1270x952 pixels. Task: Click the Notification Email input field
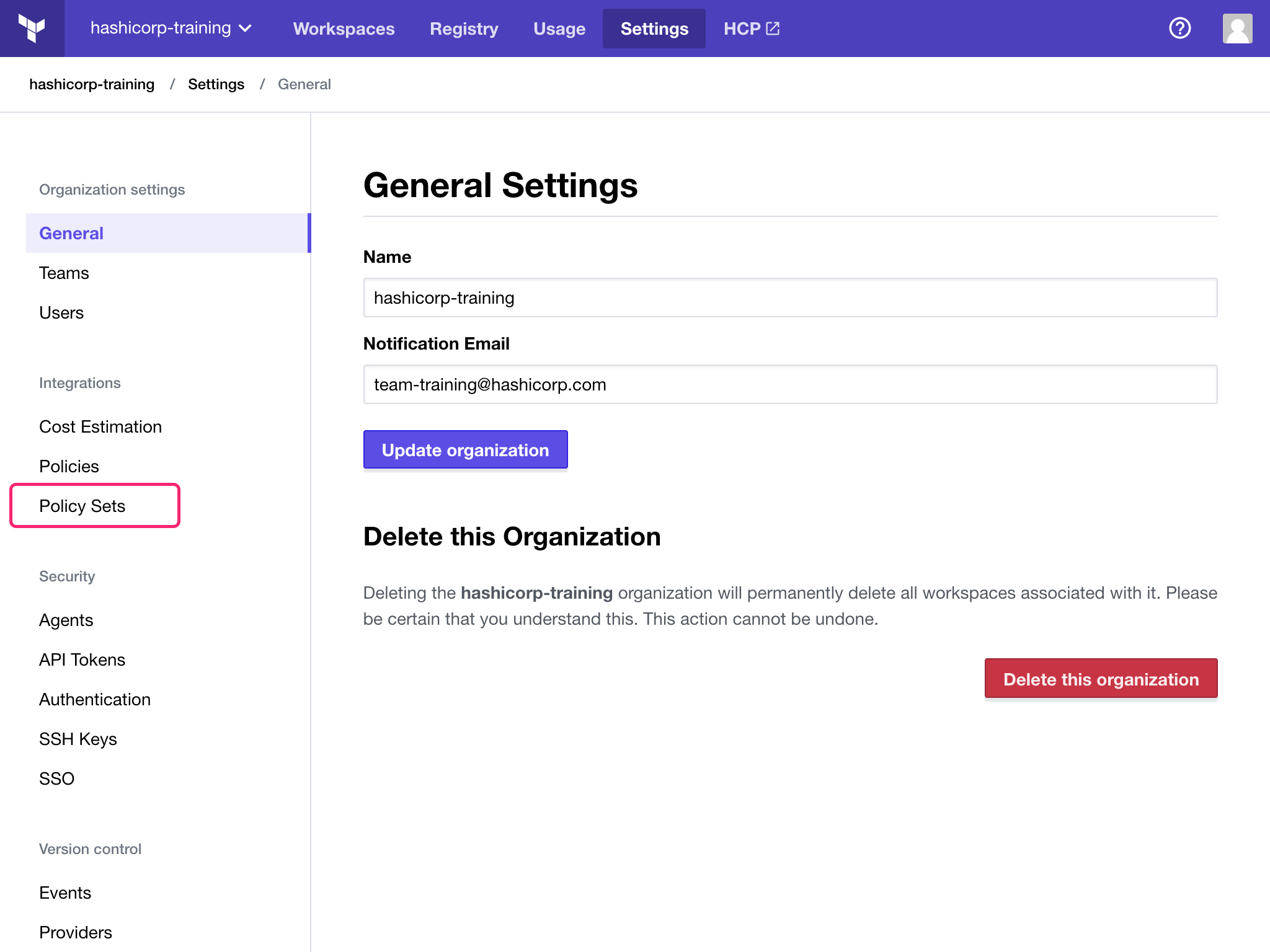[790, 384]
